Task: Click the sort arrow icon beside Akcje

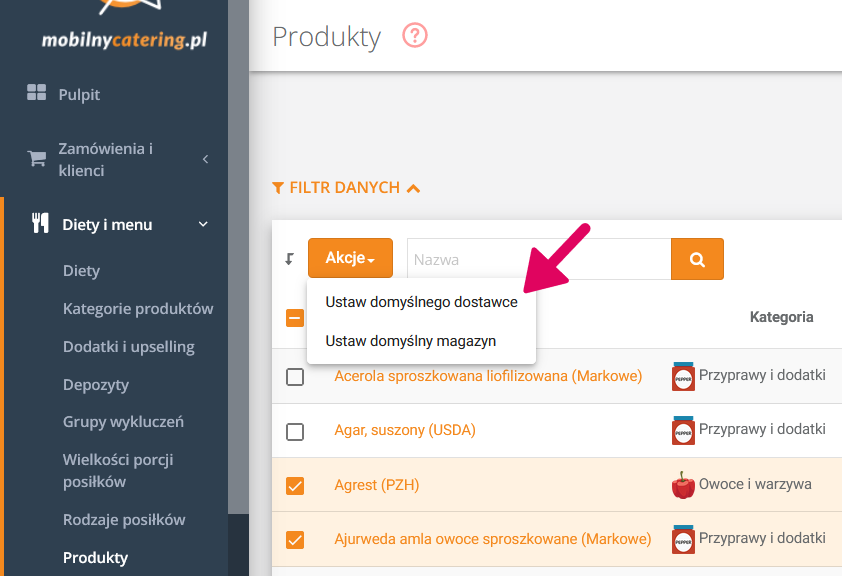Action: point(290,259)
